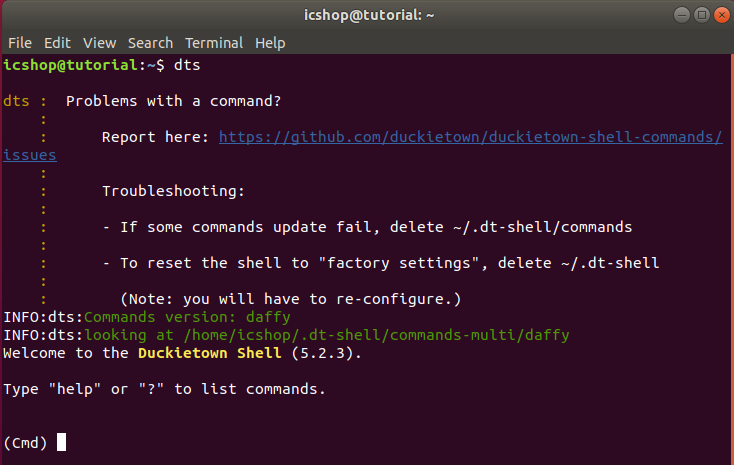This screenshot has height=465, width=734.
Task: Open the Edit menu
Action: pyautogui.click(x=57, y=43)
